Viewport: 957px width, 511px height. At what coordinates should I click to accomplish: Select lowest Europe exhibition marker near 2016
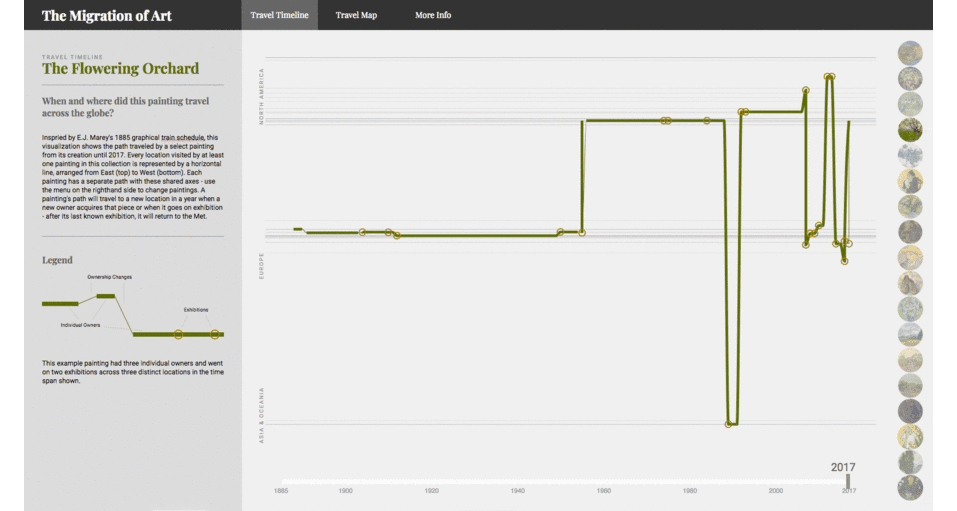pos(844,261)
